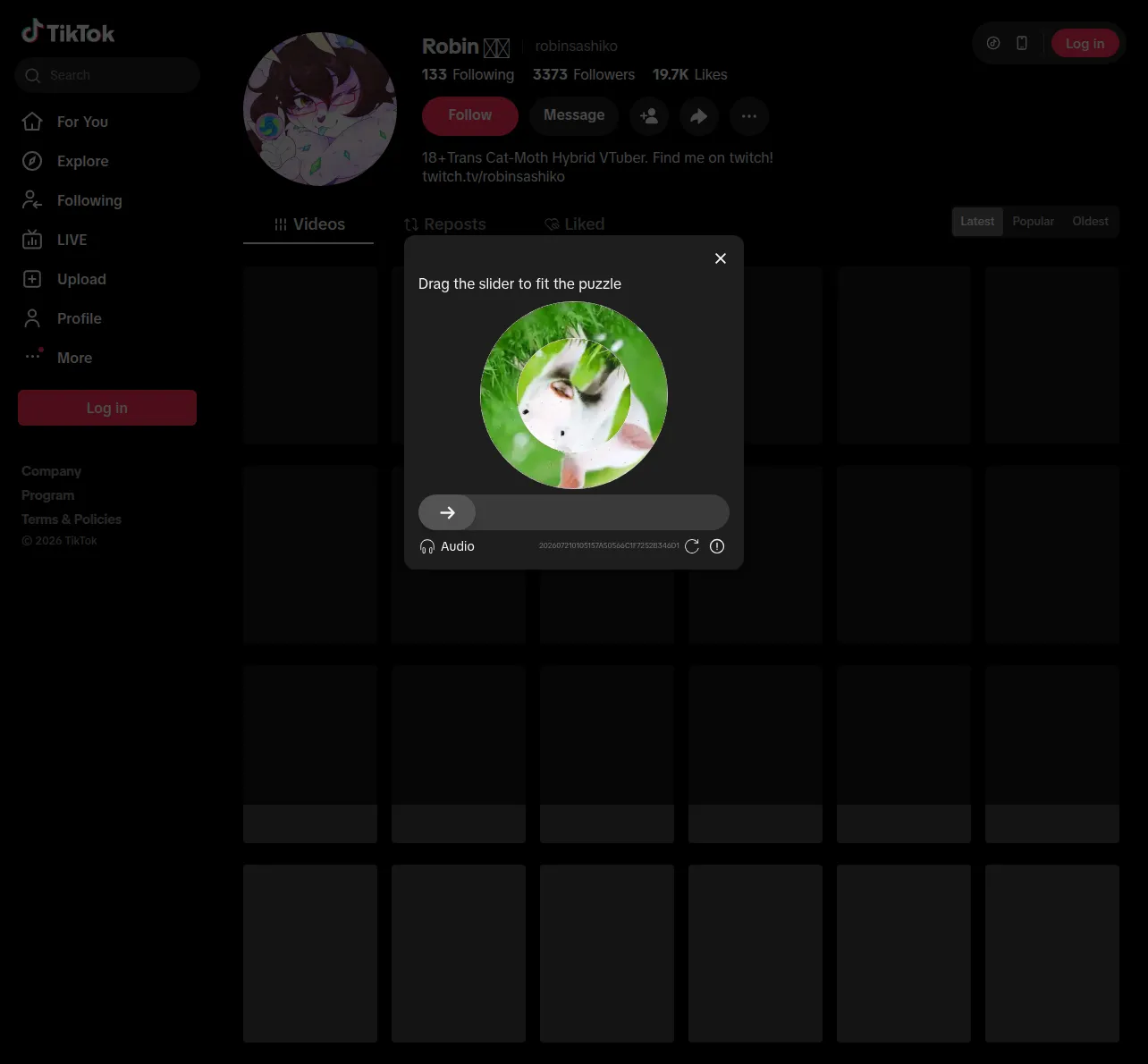The height and width of the screenshot is (1064, 1148).
Task: Click the 3373 Followers count
Action: [x=584, y=74]
